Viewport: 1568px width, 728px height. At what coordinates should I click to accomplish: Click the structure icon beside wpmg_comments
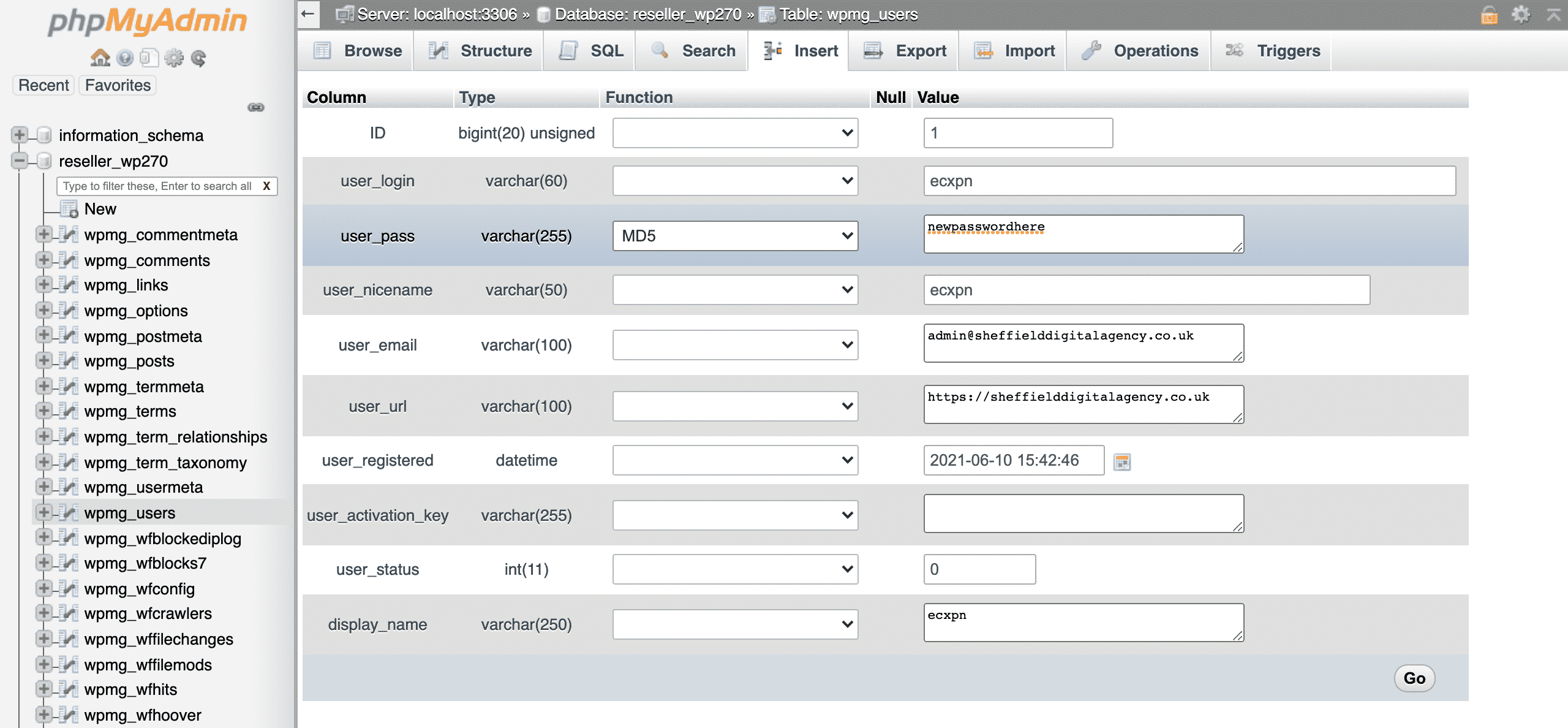pyautogui.click(x=69, y=260)
